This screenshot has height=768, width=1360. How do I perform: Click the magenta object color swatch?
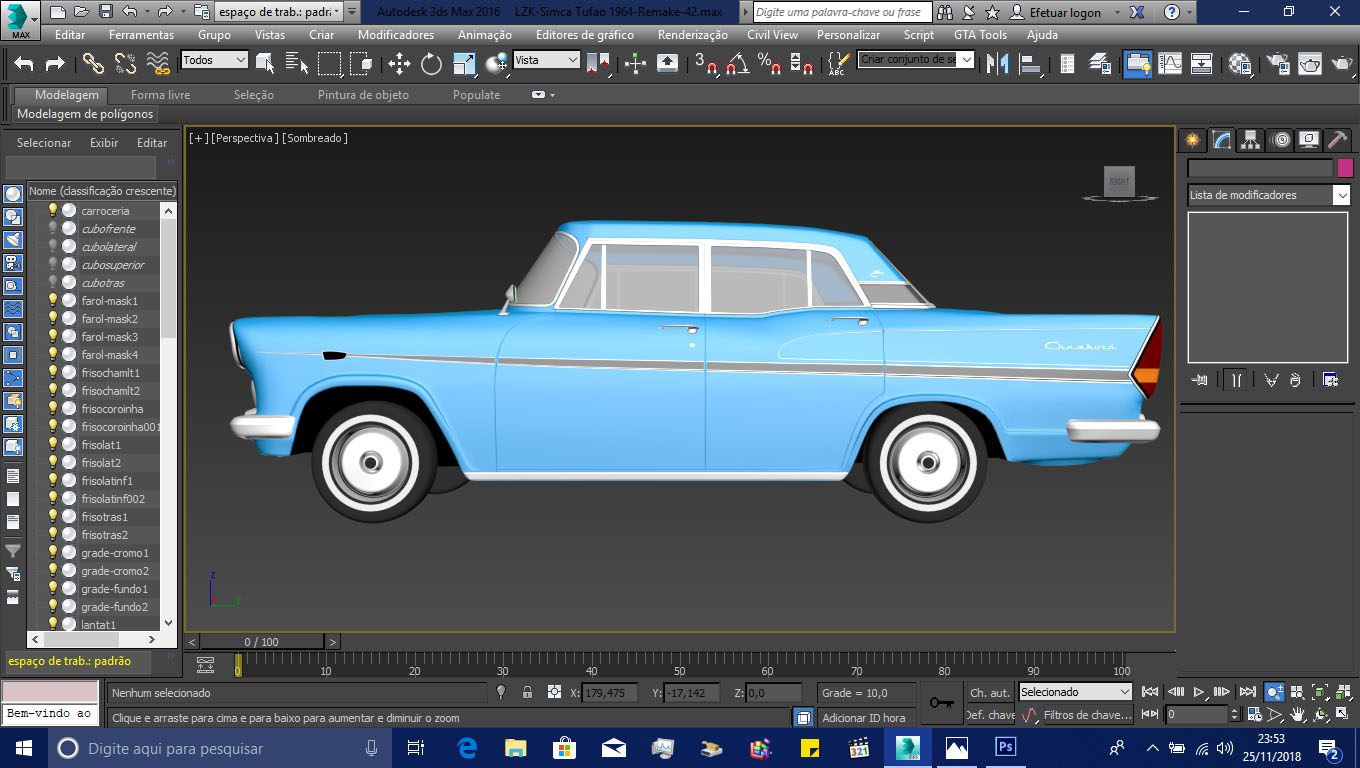tap(1345, 168)
